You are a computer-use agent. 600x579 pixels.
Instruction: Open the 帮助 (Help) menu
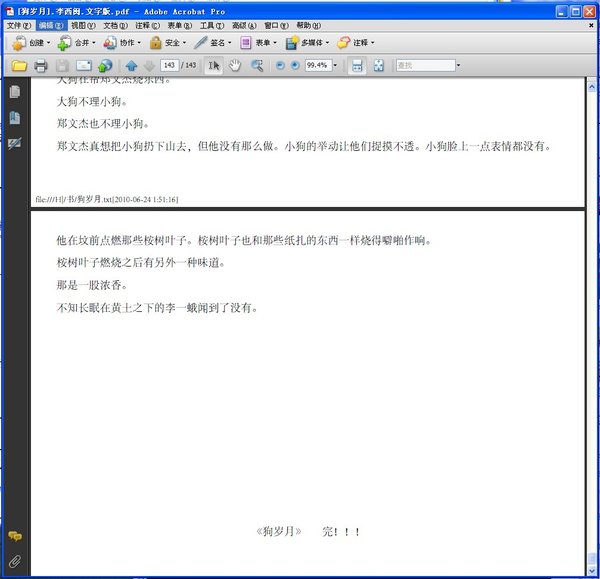(x=307, y=25)
